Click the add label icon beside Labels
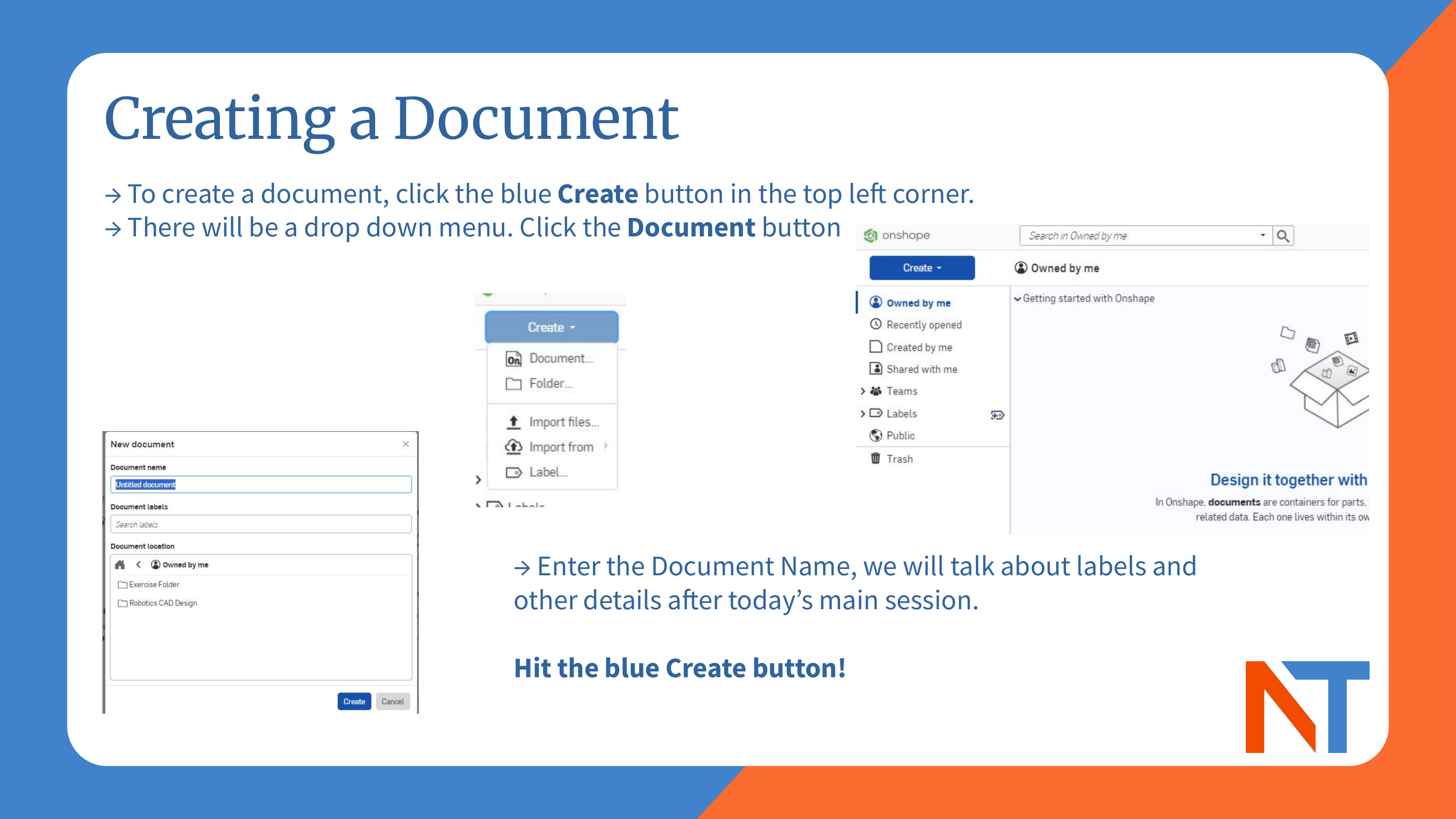The width and height of the screenshot is (1456, 819). tap(997, 415)
